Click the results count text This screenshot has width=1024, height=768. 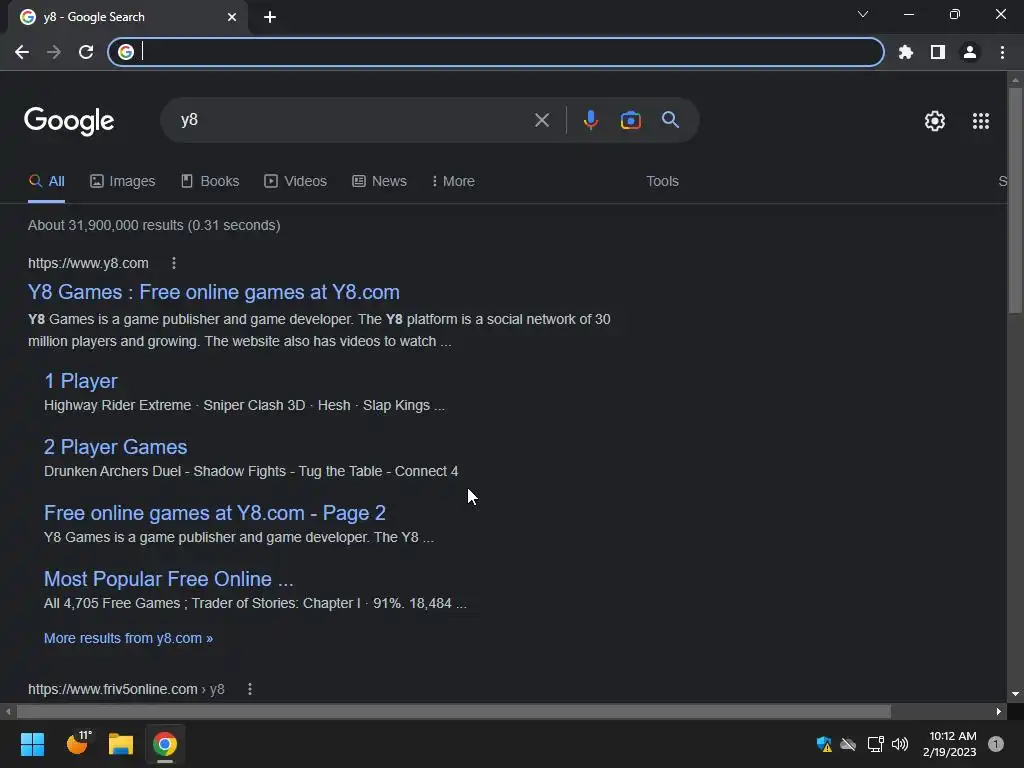point(154,225)
